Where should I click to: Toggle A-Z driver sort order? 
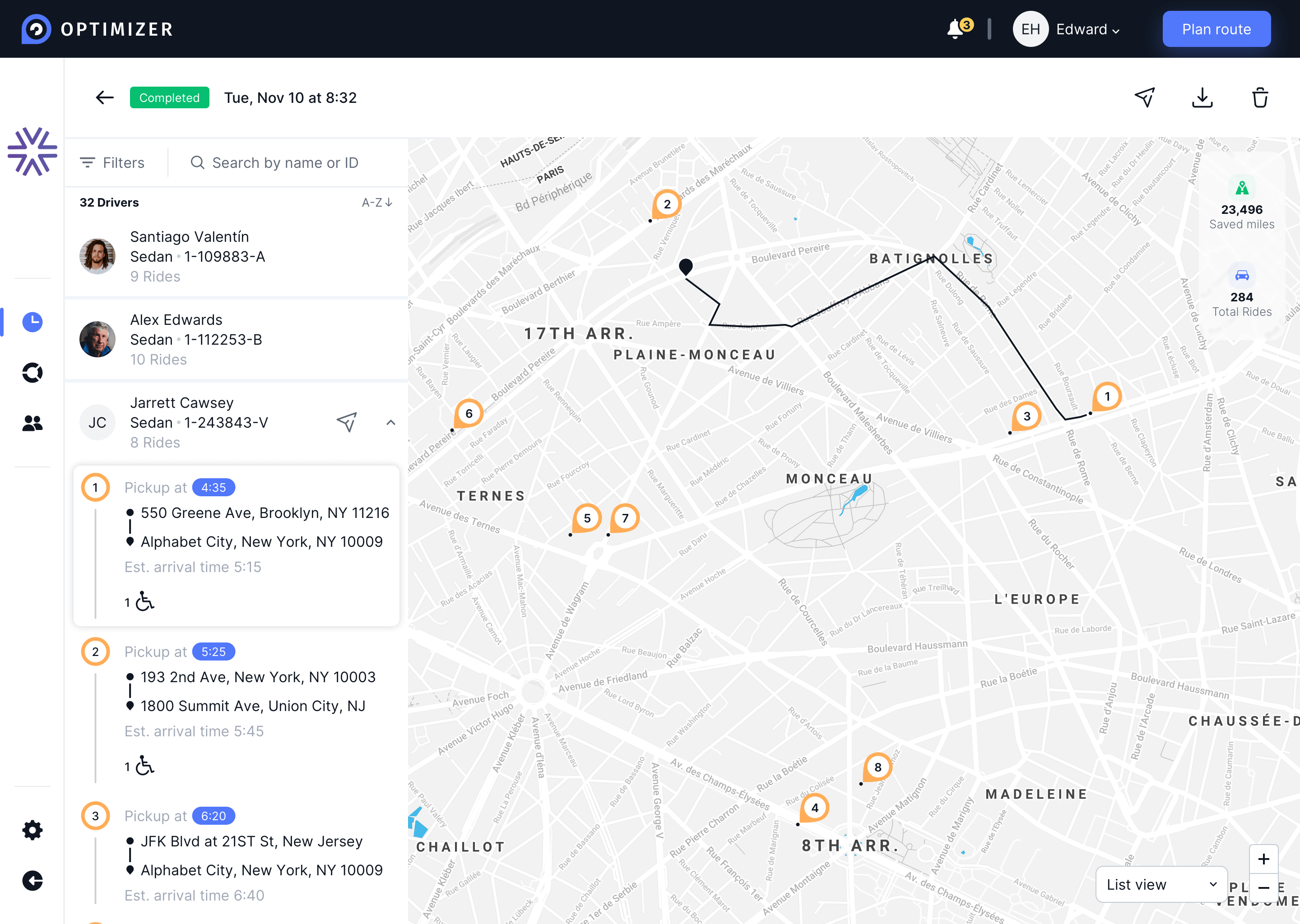click(x=377, y=203)
